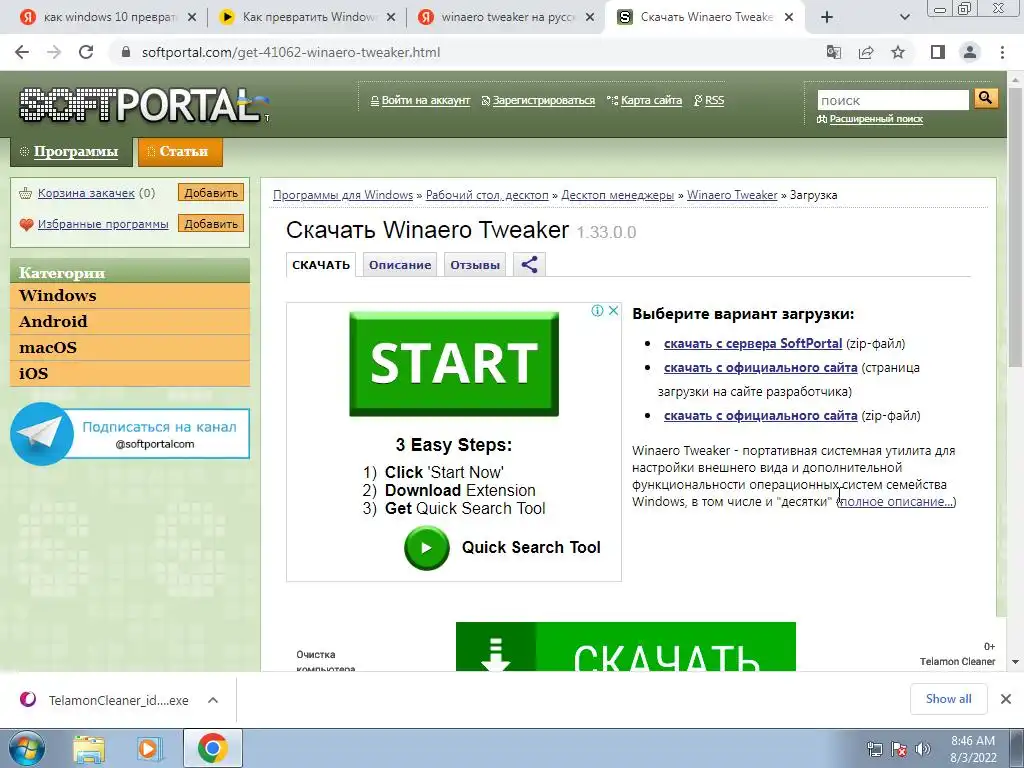Select the СКАЧАТЬ tab
Viewport: 1024px width, 768px height.
point(321,265)
